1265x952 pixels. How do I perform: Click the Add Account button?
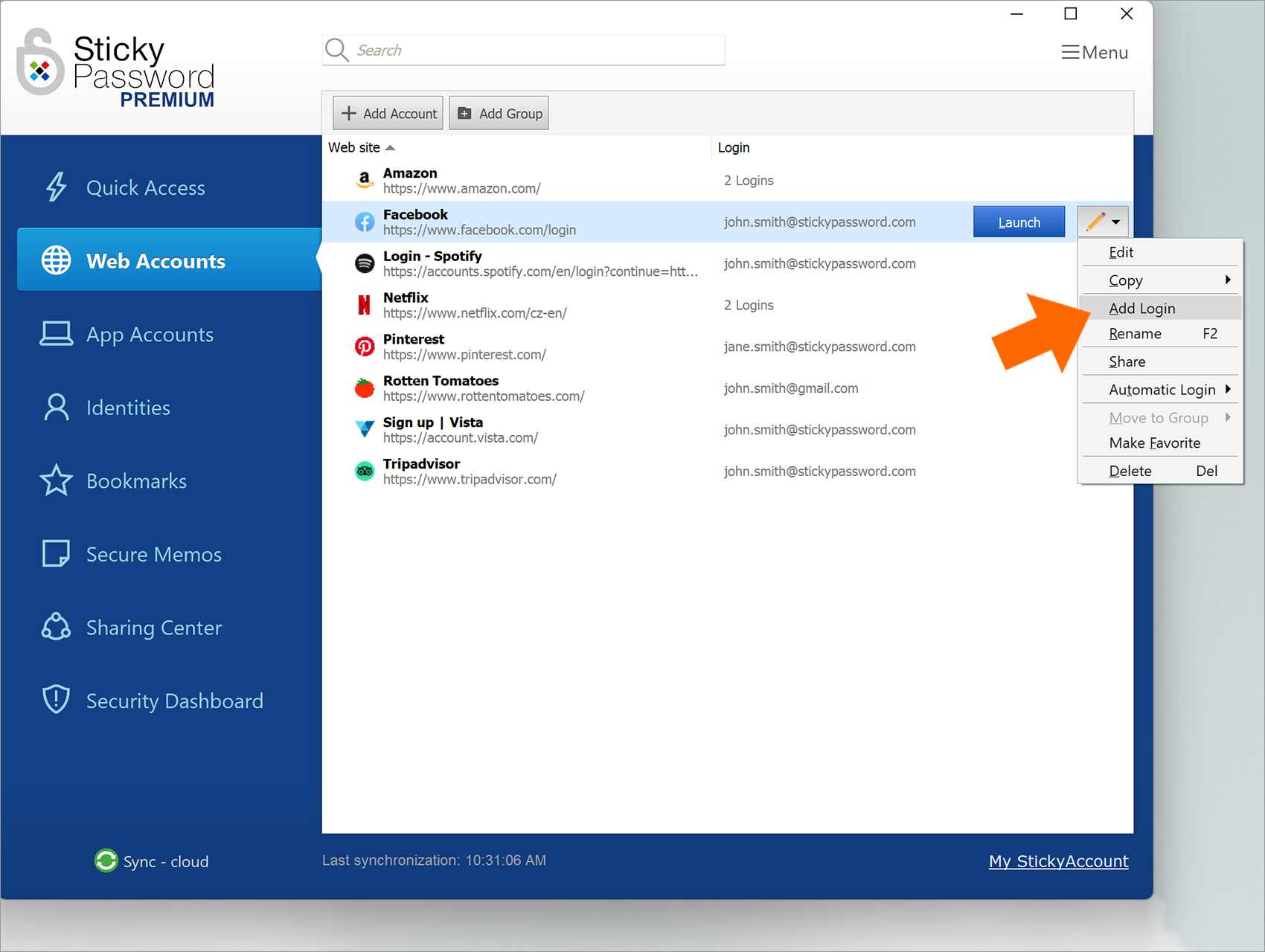tap(388, 113)
